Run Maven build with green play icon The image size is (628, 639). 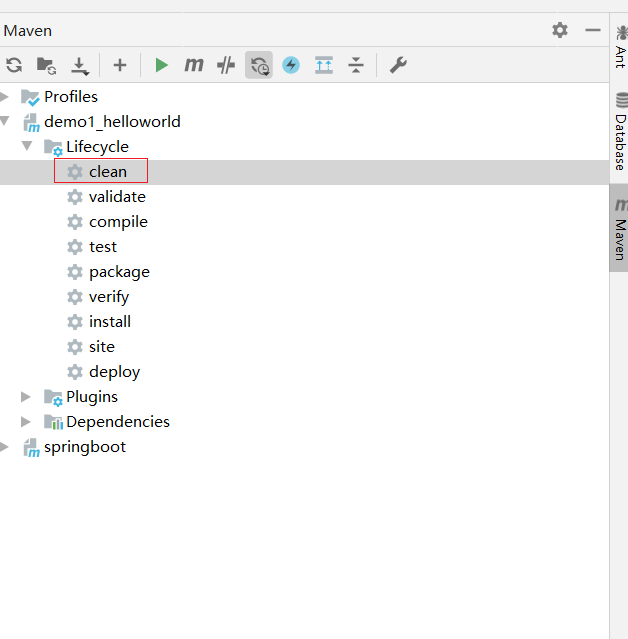pyautogui.click(x=161, y=65)
